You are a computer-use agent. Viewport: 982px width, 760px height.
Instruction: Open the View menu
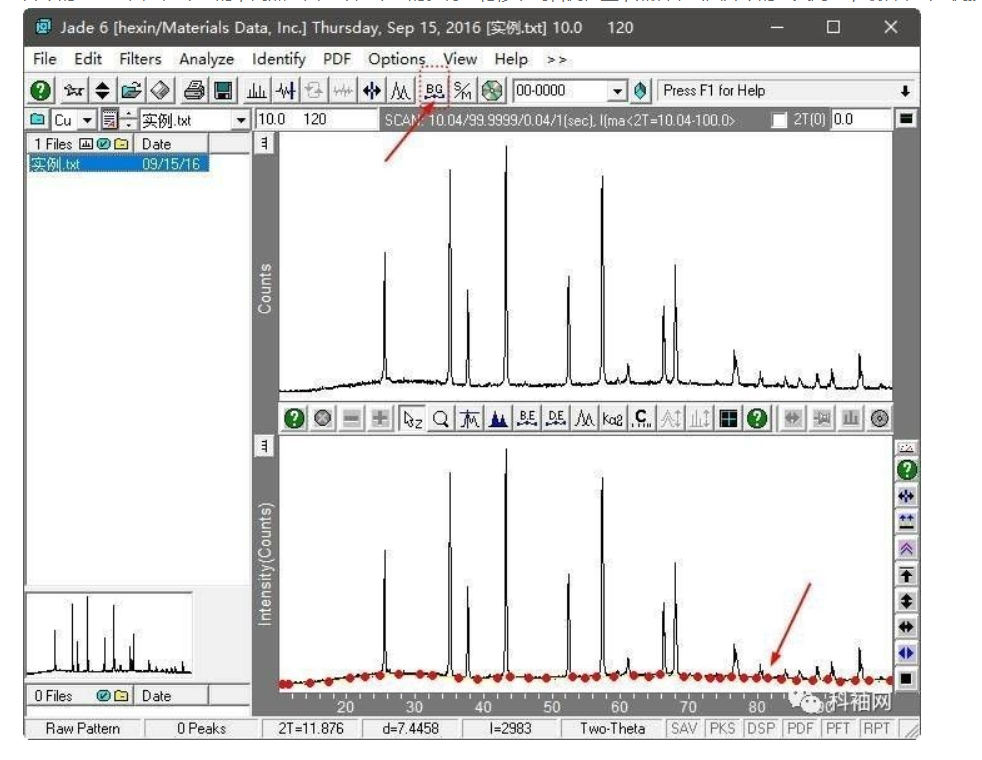click(x=460, y=59)
